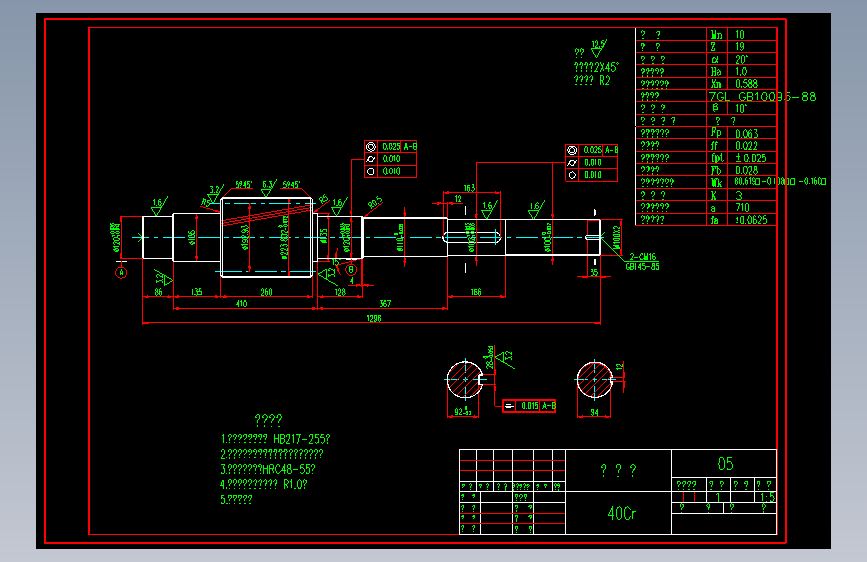Select the Mn module symbol cell

[717, 35]
